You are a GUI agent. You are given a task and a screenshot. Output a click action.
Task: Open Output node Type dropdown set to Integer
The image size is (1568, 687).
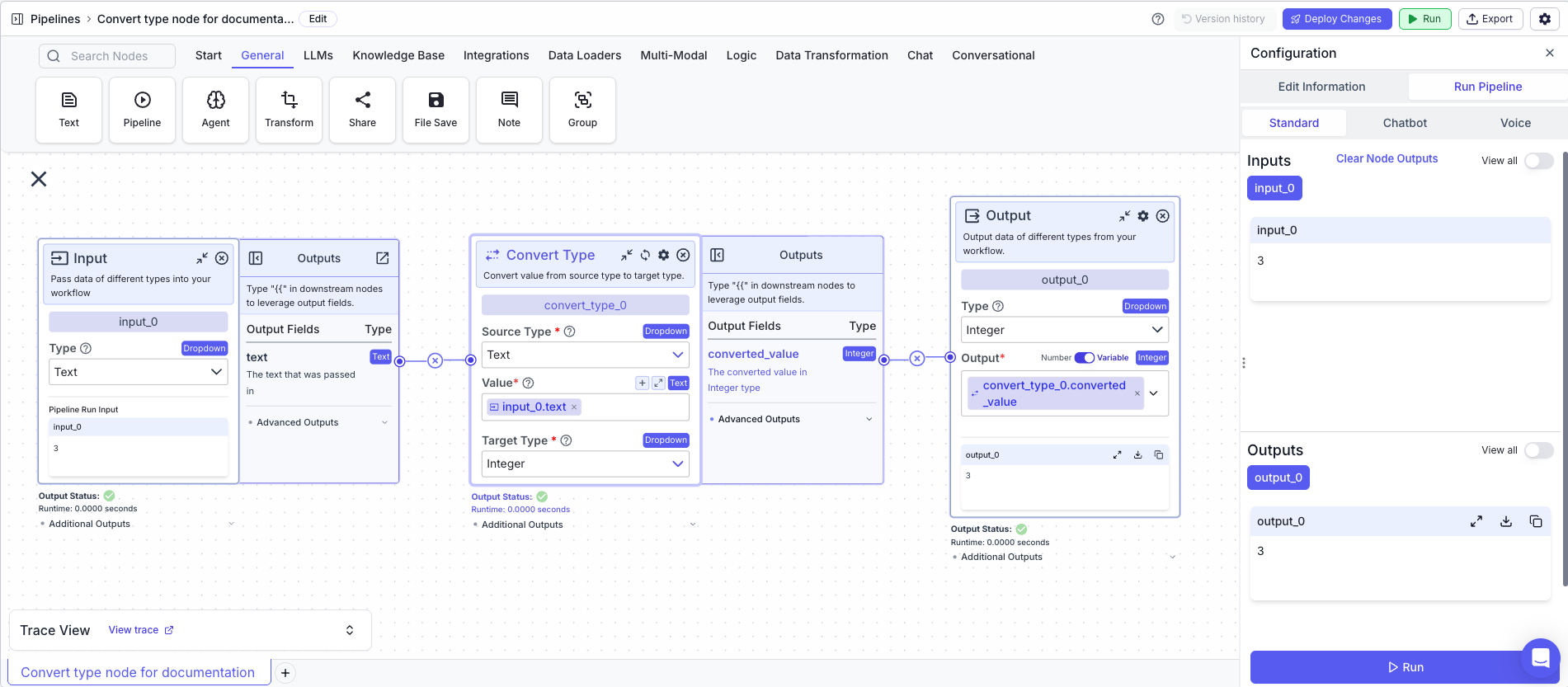1065,330
